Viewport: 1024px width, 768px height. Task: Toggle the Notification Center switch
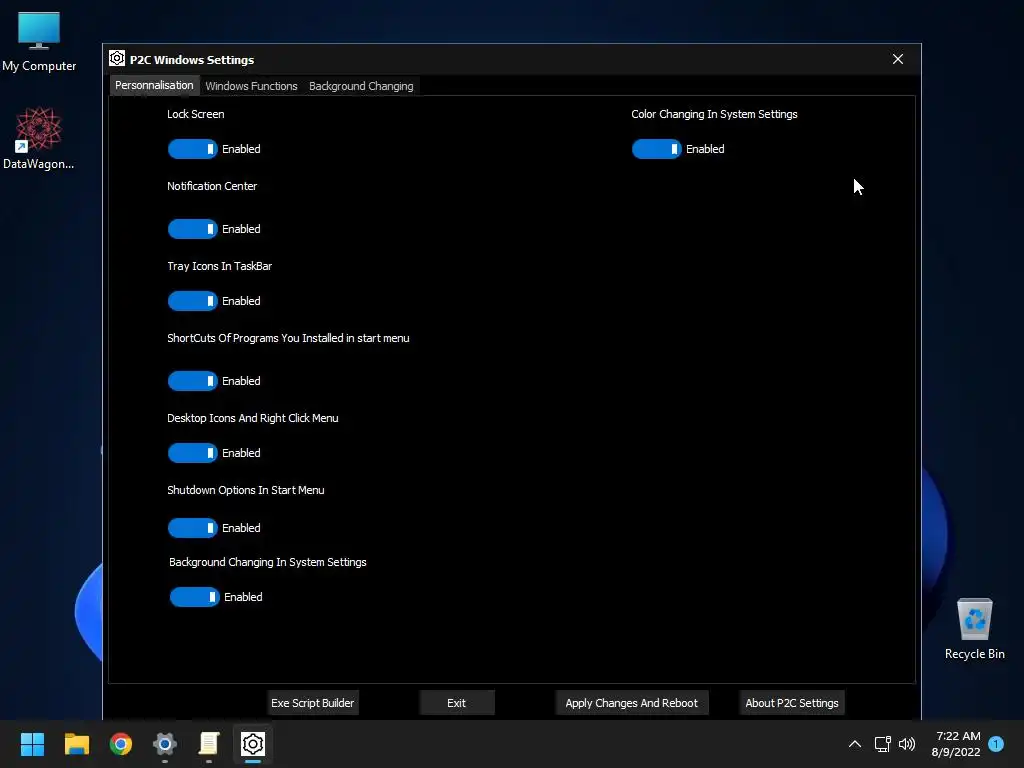tap(193, 229)
